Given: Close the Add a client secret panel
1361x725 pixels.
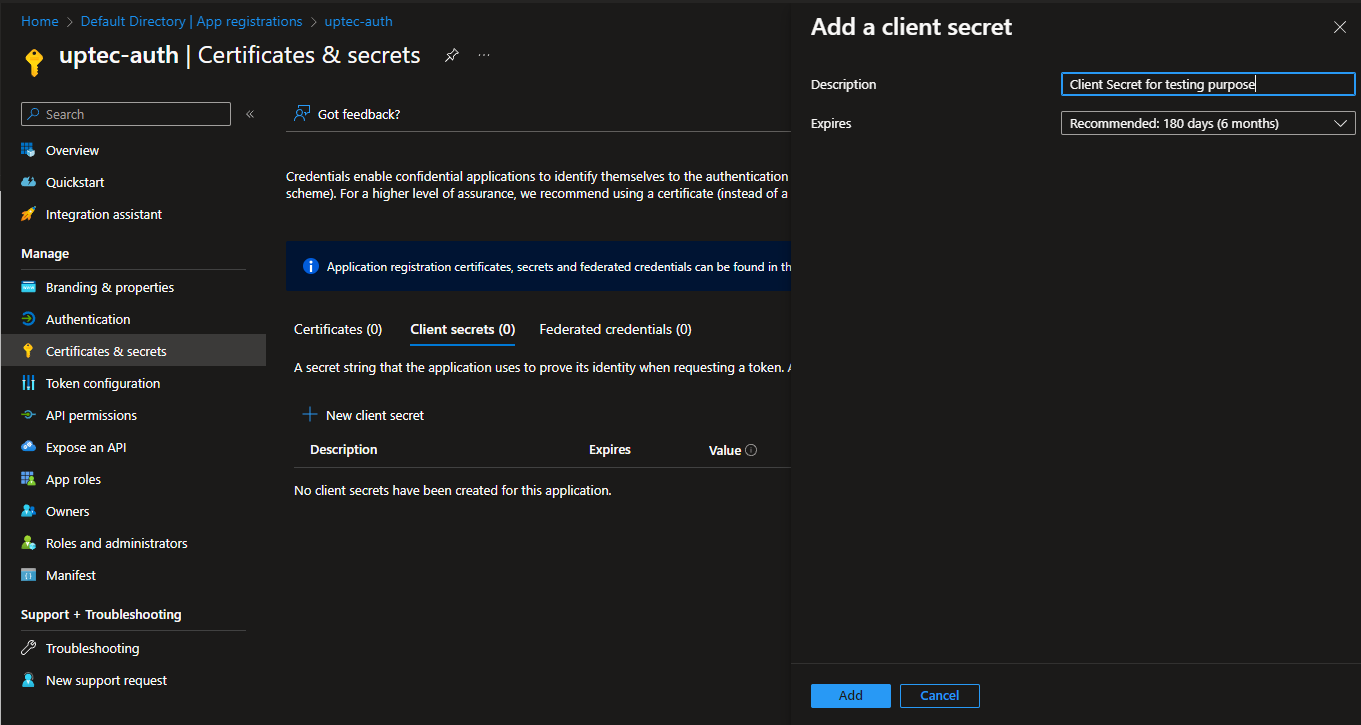Looking at the screenshot, I should point(1339,28).
